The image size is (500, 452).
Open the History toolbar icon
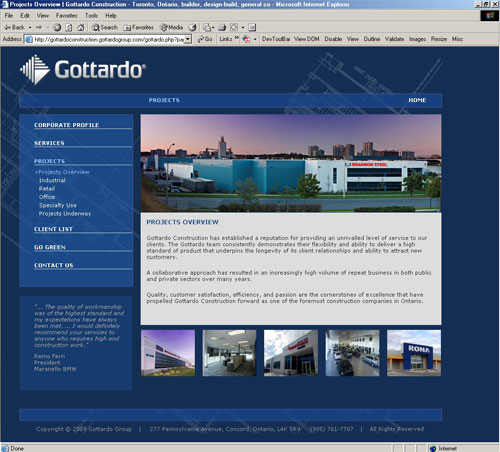(x=193, y=27)
